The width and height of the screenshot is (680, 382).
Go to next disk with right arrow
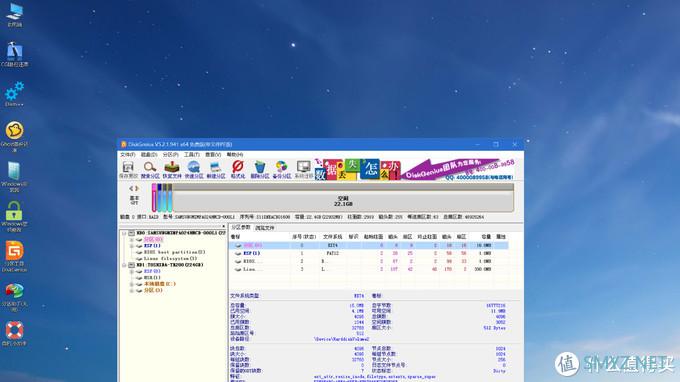[137, 189]
